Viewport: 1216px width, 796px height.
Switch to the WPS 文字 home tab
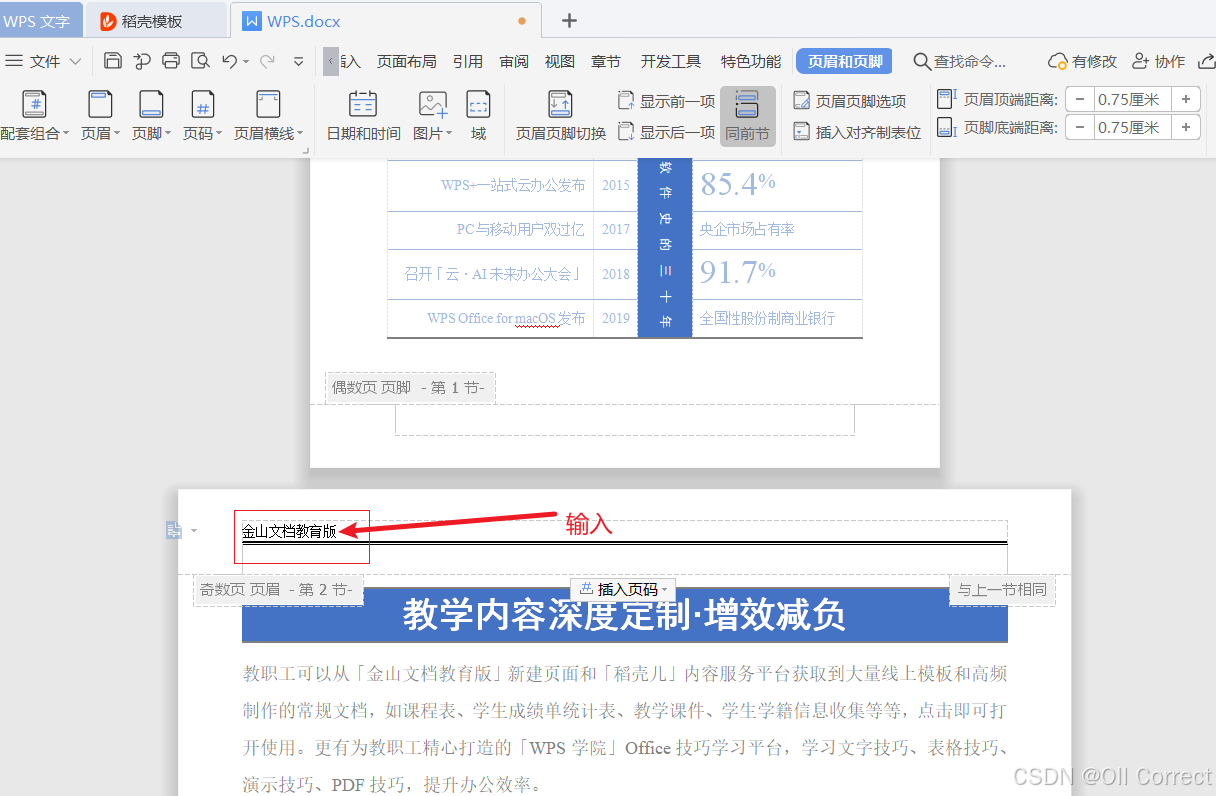(x=40, y=21)
